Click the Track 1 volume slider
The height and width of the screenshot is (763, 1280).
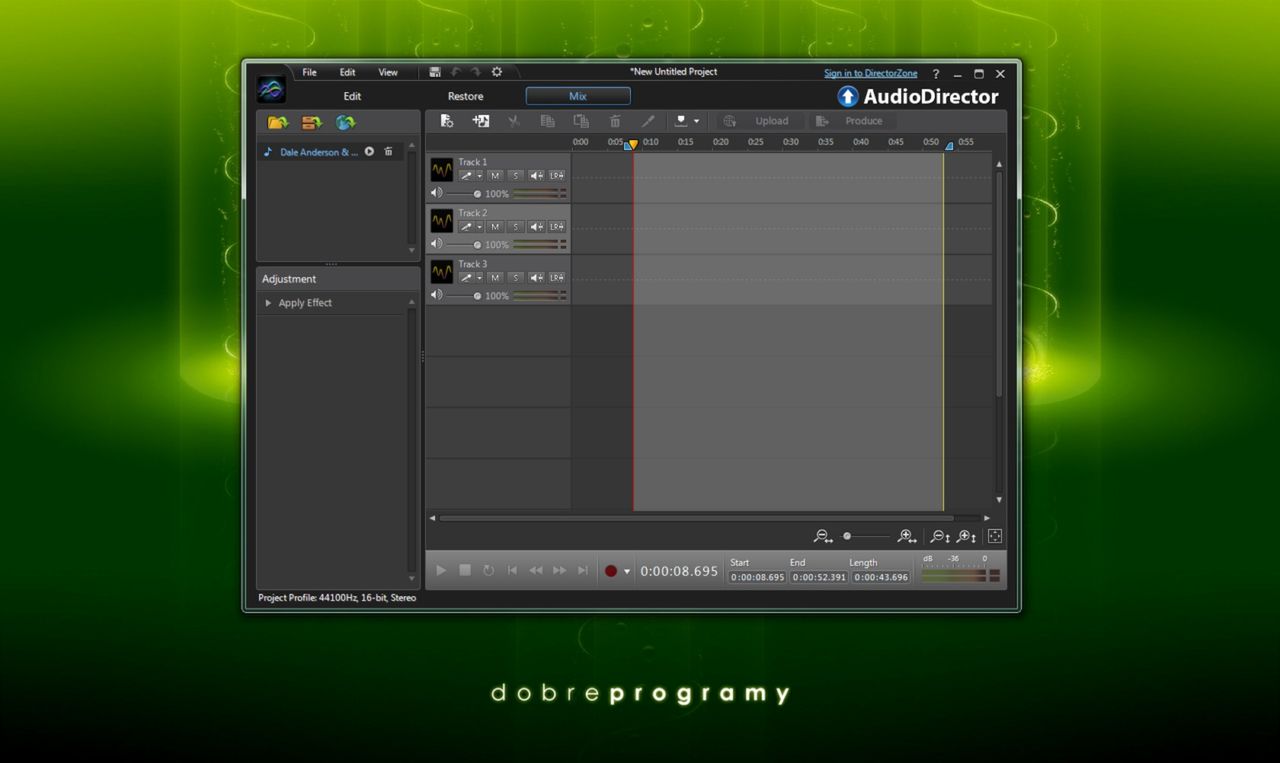pyautogui.click(x=464, y=194)
